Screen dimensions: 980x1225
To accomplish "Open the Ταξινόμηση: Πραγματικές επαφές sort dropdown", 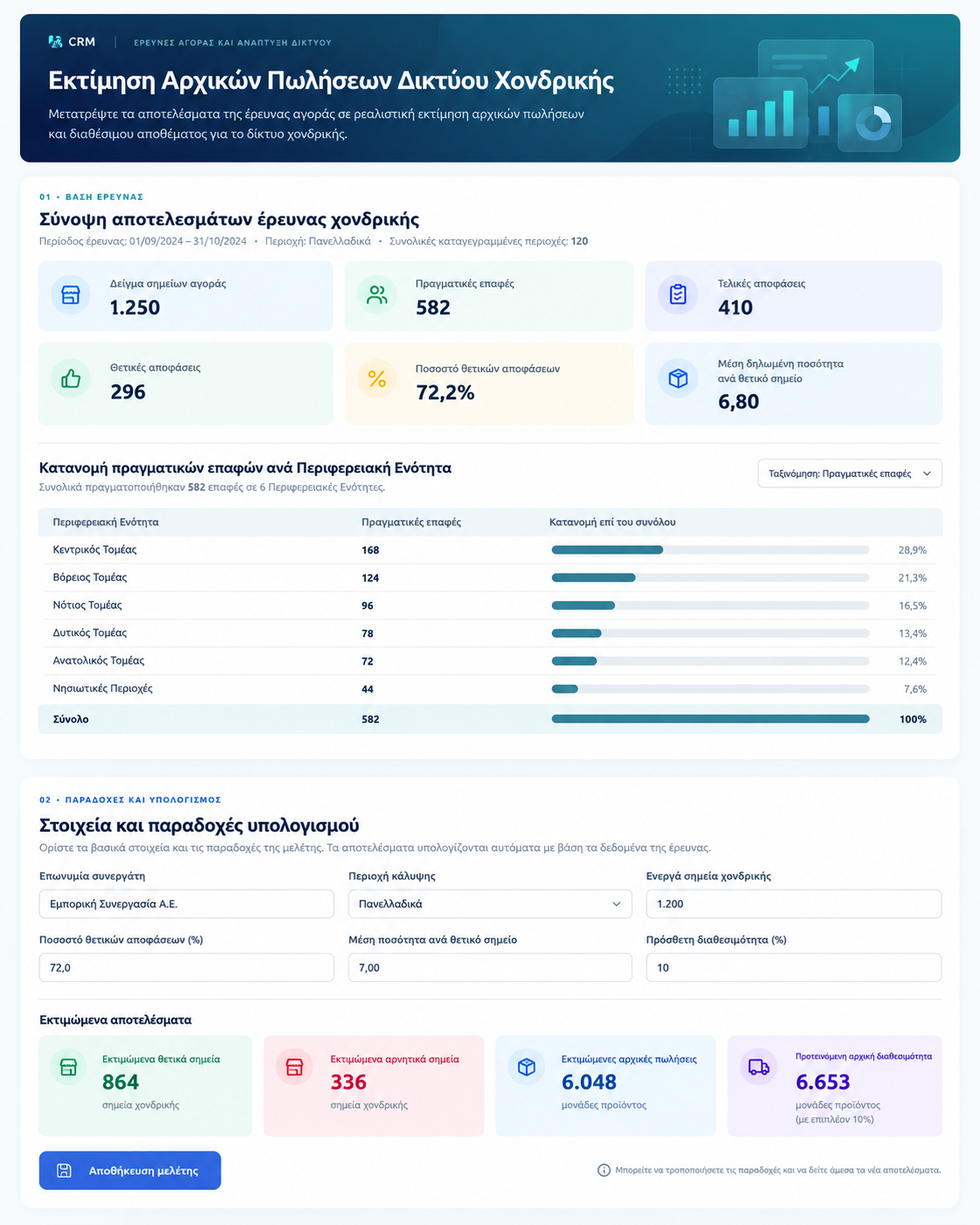I will tap(850, 474).
